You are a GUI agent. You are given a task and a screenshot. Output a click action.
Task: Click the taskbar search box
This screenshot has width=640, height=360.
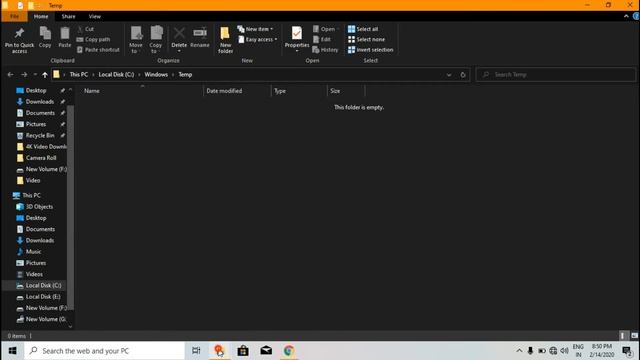click(104, 351)
